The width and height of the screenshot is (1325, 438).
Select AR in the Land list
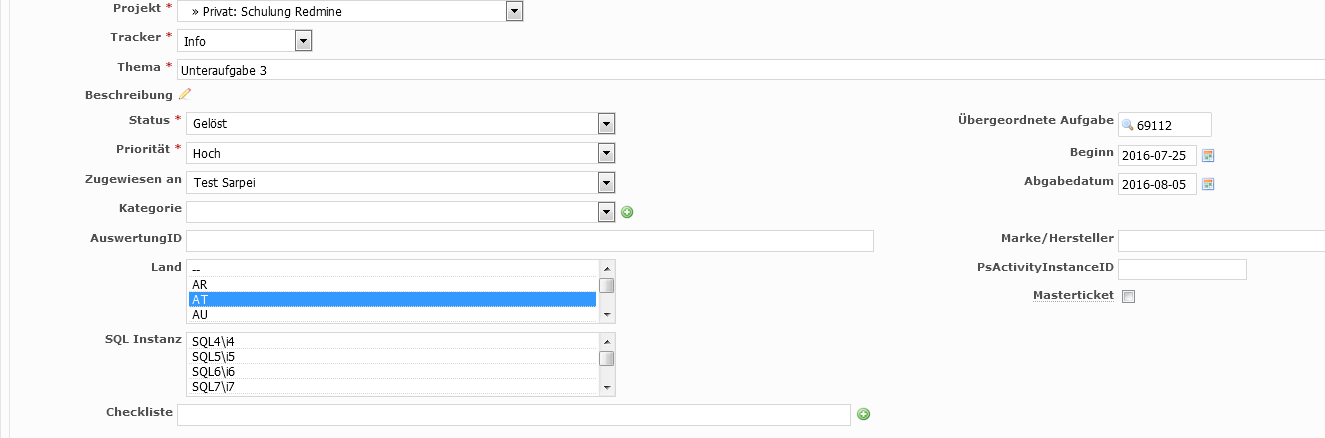(x=392, y=284)
